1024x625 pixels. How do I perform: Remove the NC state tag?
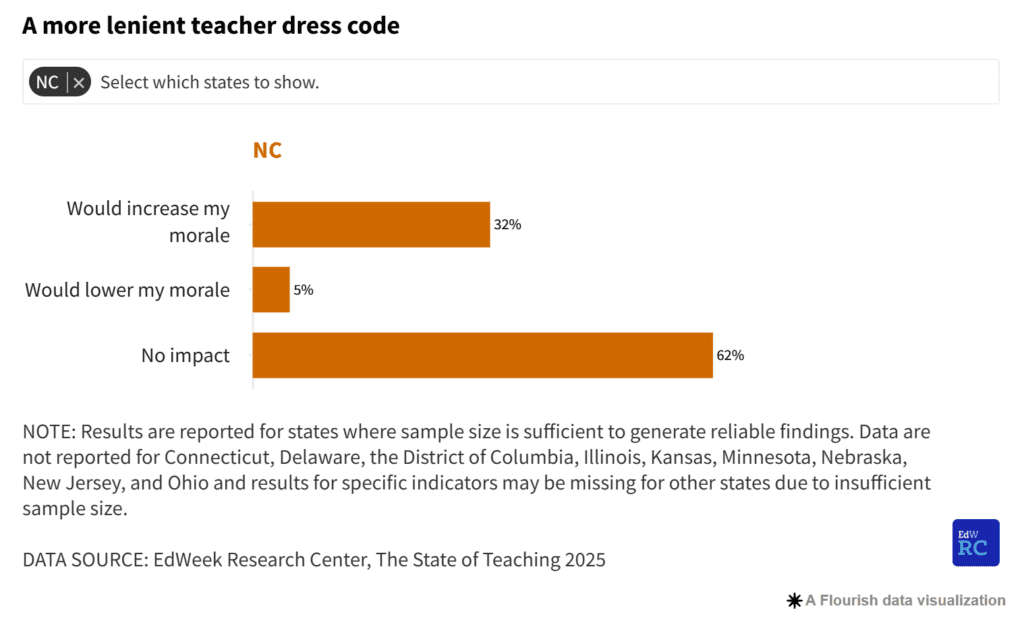[78, 83]
